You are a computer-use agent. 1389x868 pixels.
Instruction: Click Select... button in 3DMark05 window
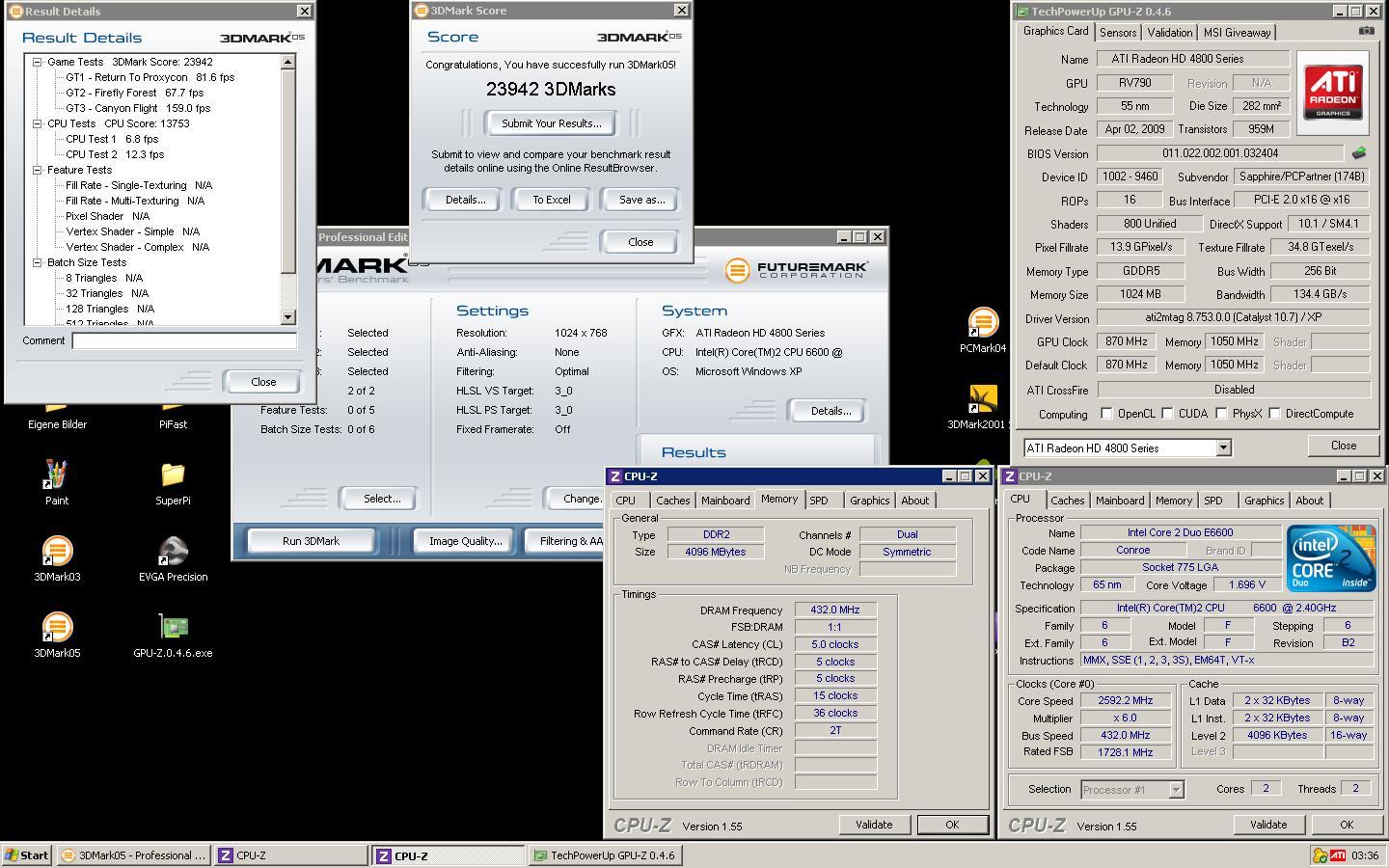(x=382, y=499)
